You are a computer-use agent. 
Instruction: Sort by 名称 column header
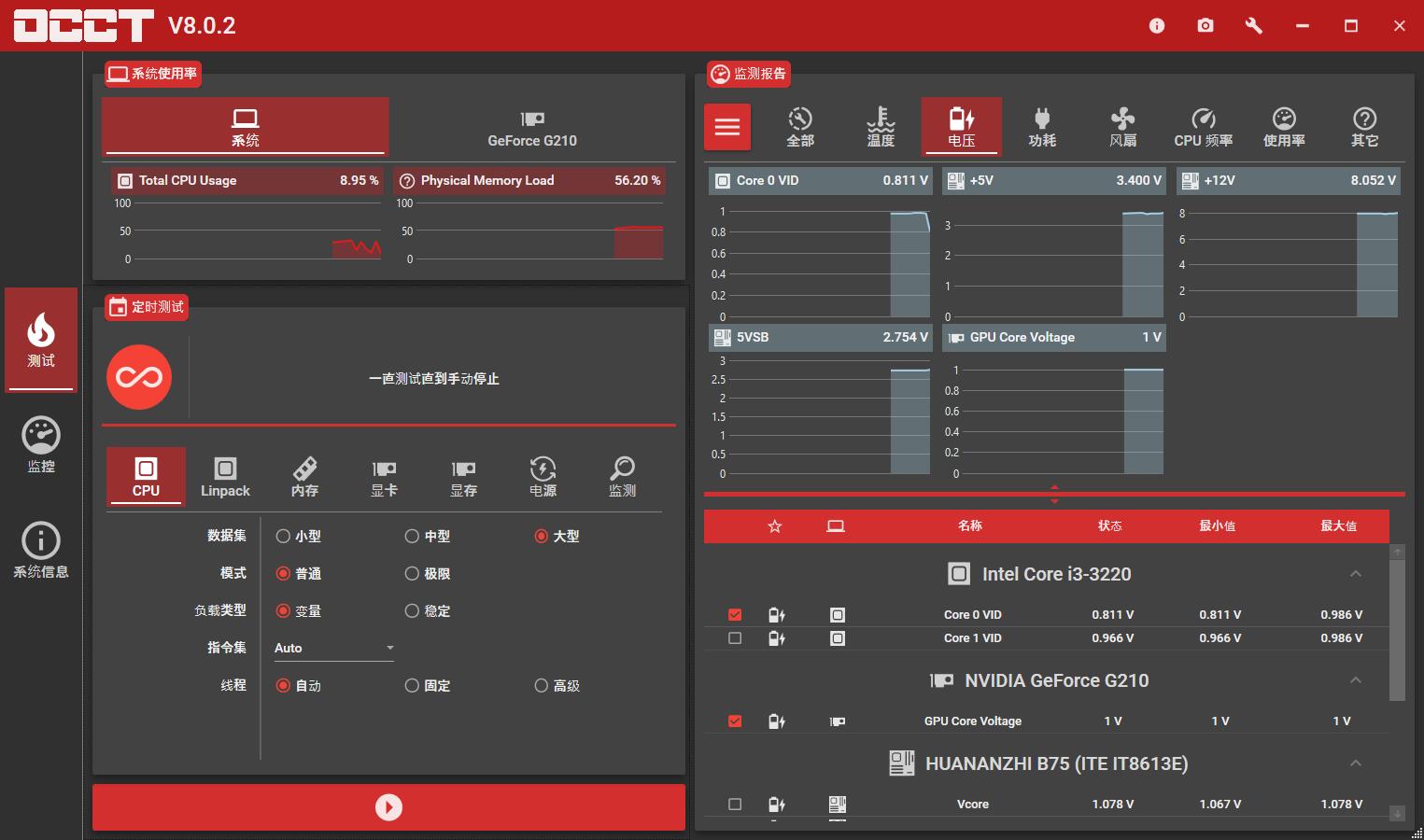tap(969, 526)
